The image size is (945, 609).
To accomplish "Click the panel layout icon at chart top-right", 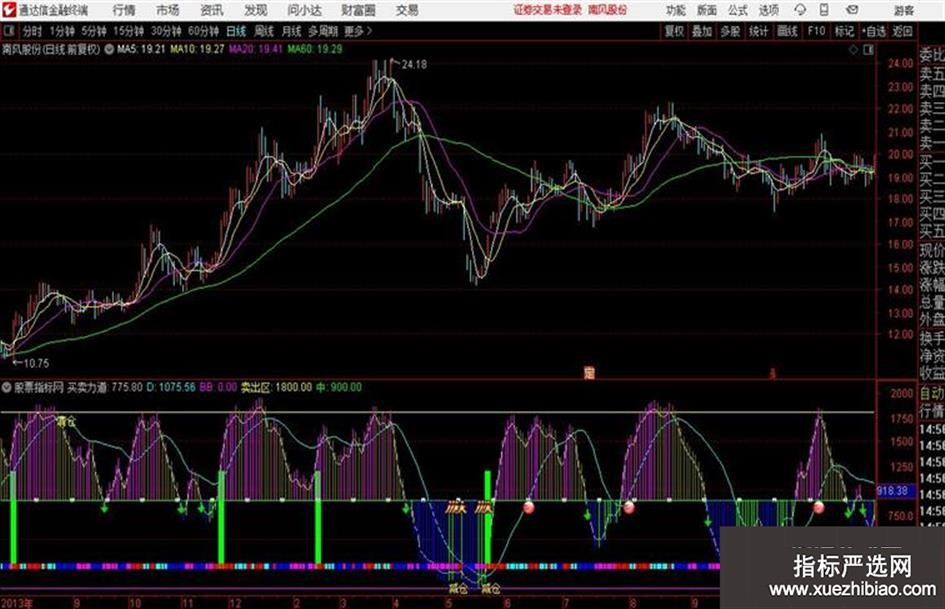I will (868, 50).
